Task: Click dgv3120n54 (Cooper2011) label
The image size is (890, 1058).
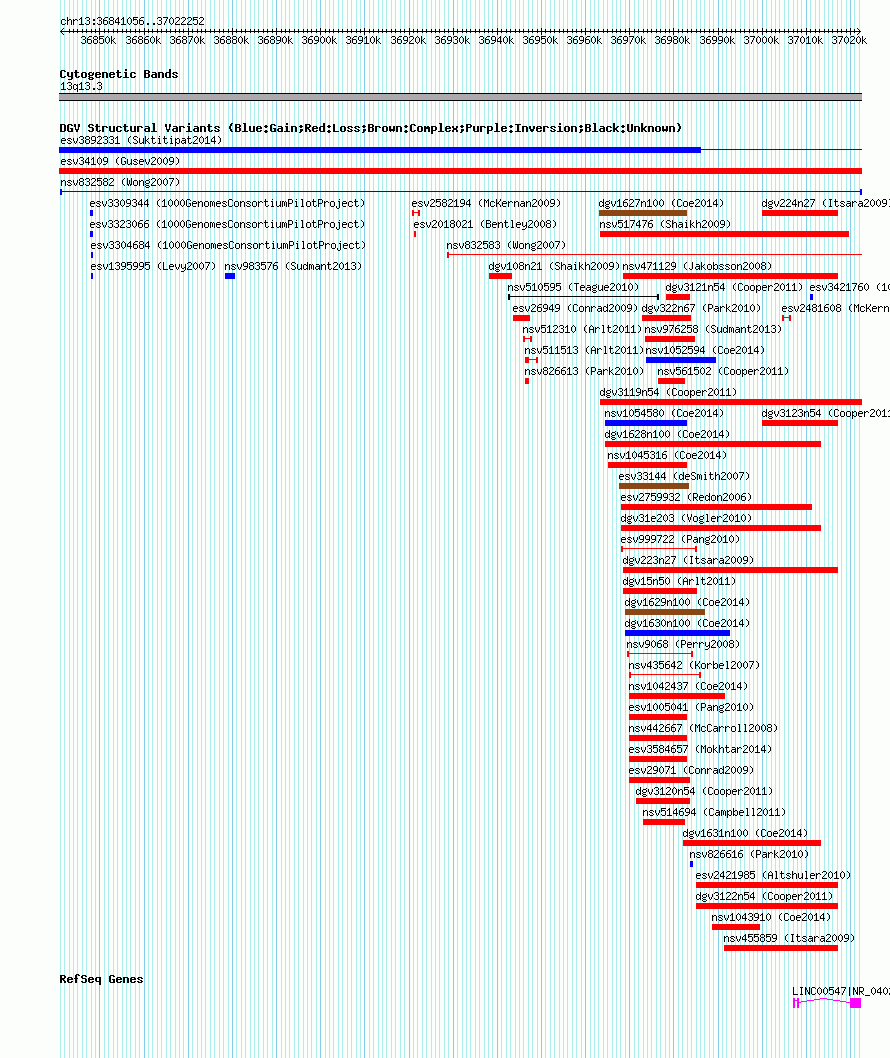Action: coord(704,791)
